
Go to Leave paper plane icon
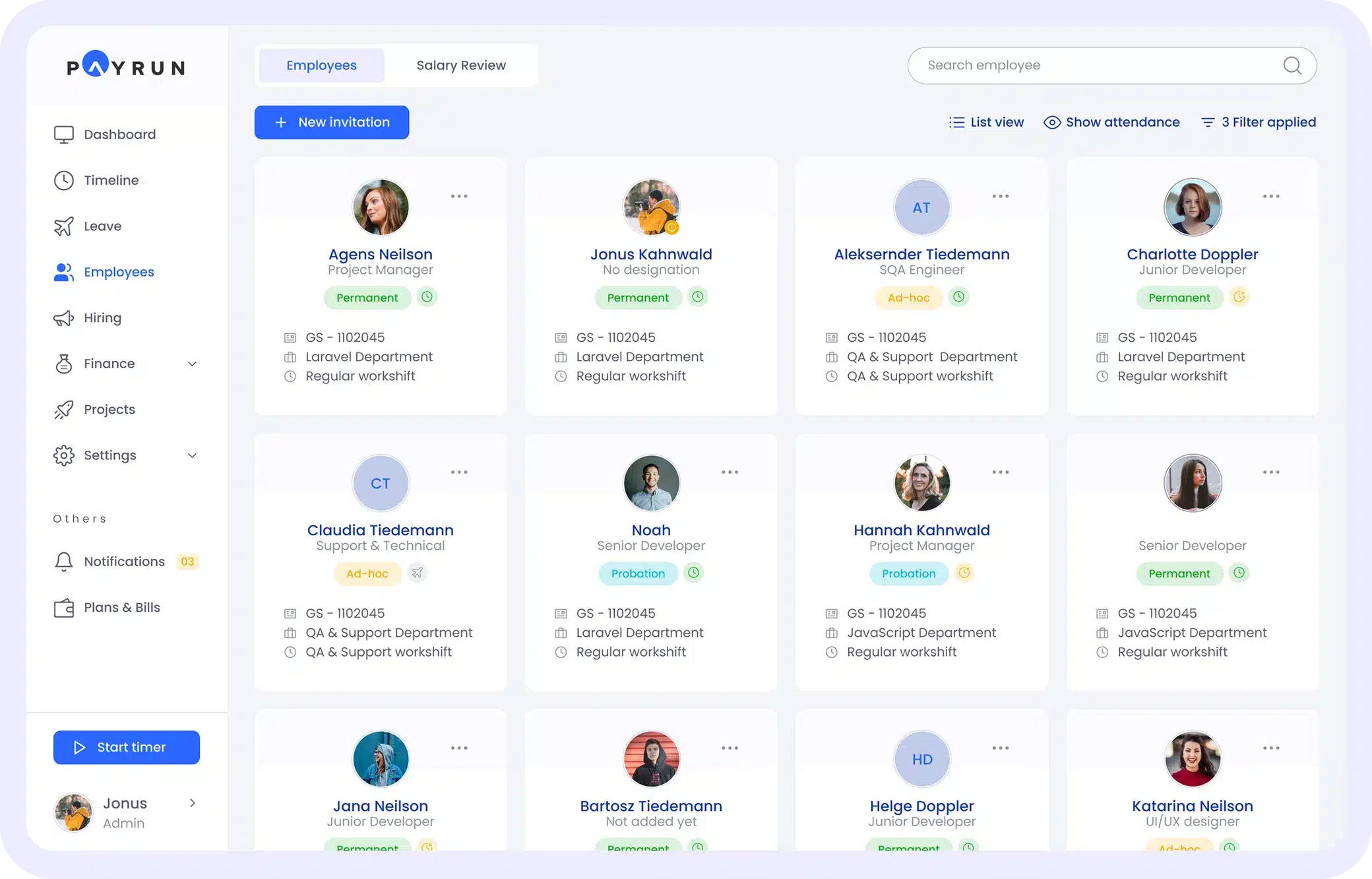pos(64,226)
